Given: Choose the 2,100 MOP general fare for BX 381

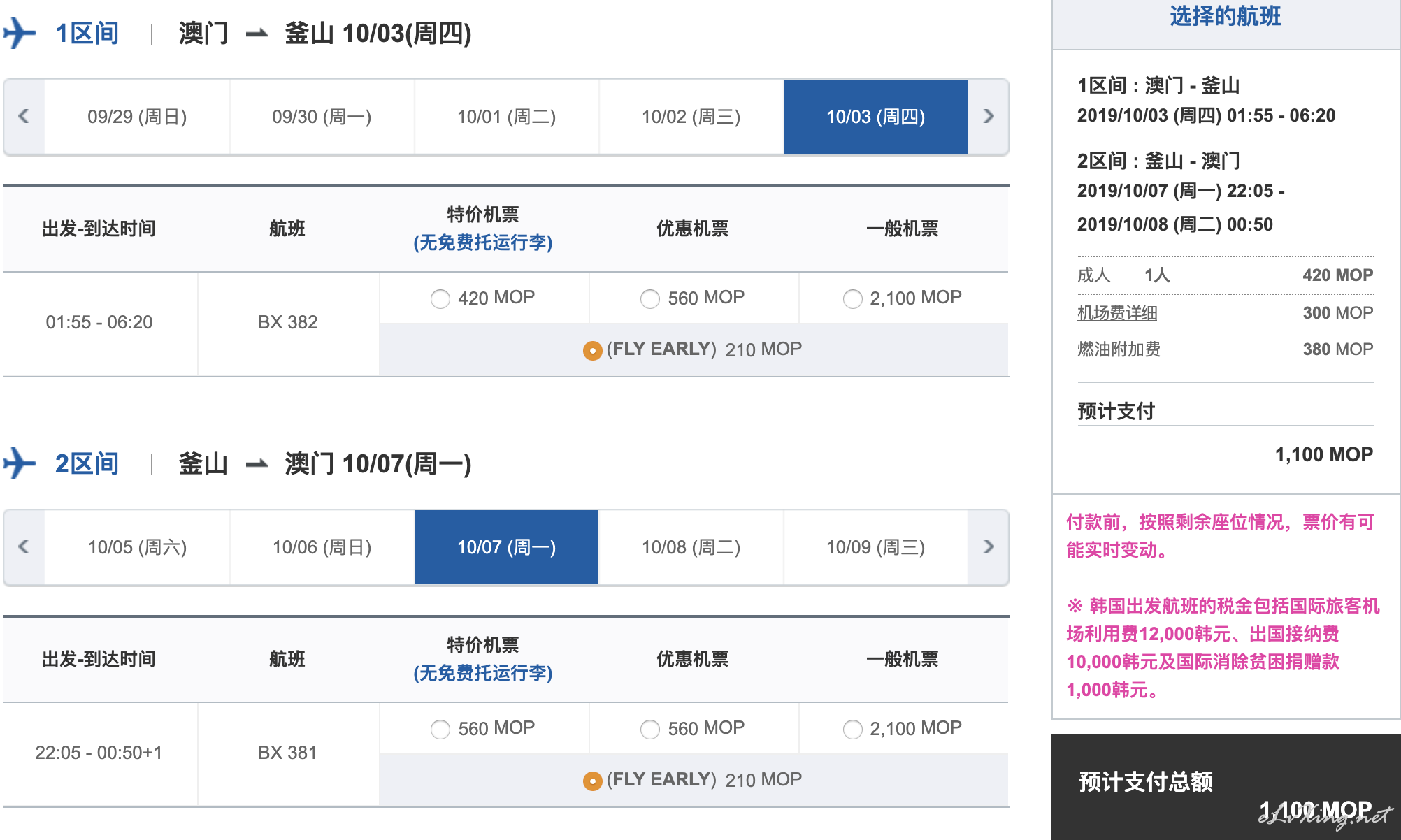Looking at the screenshot, I should coord(853,730).
